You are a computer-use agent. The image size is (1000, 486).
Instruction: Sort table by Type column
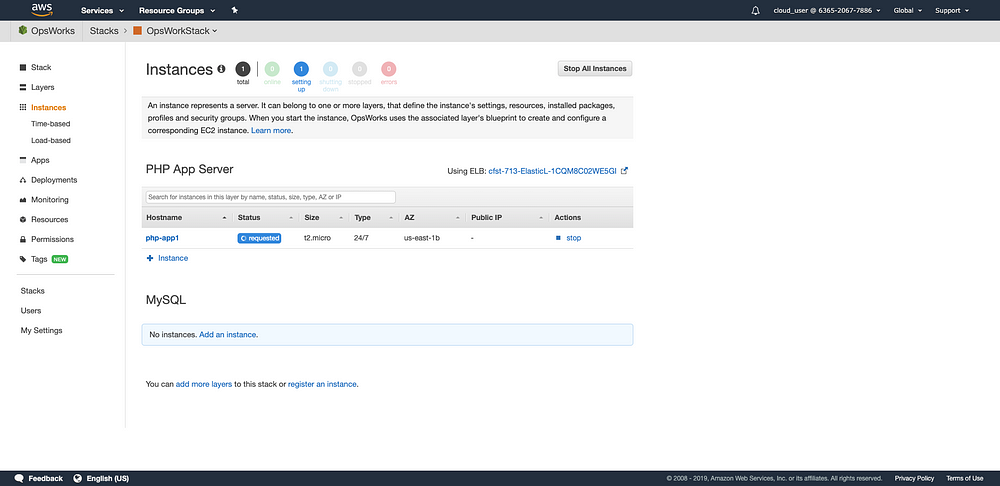(374, 217)
